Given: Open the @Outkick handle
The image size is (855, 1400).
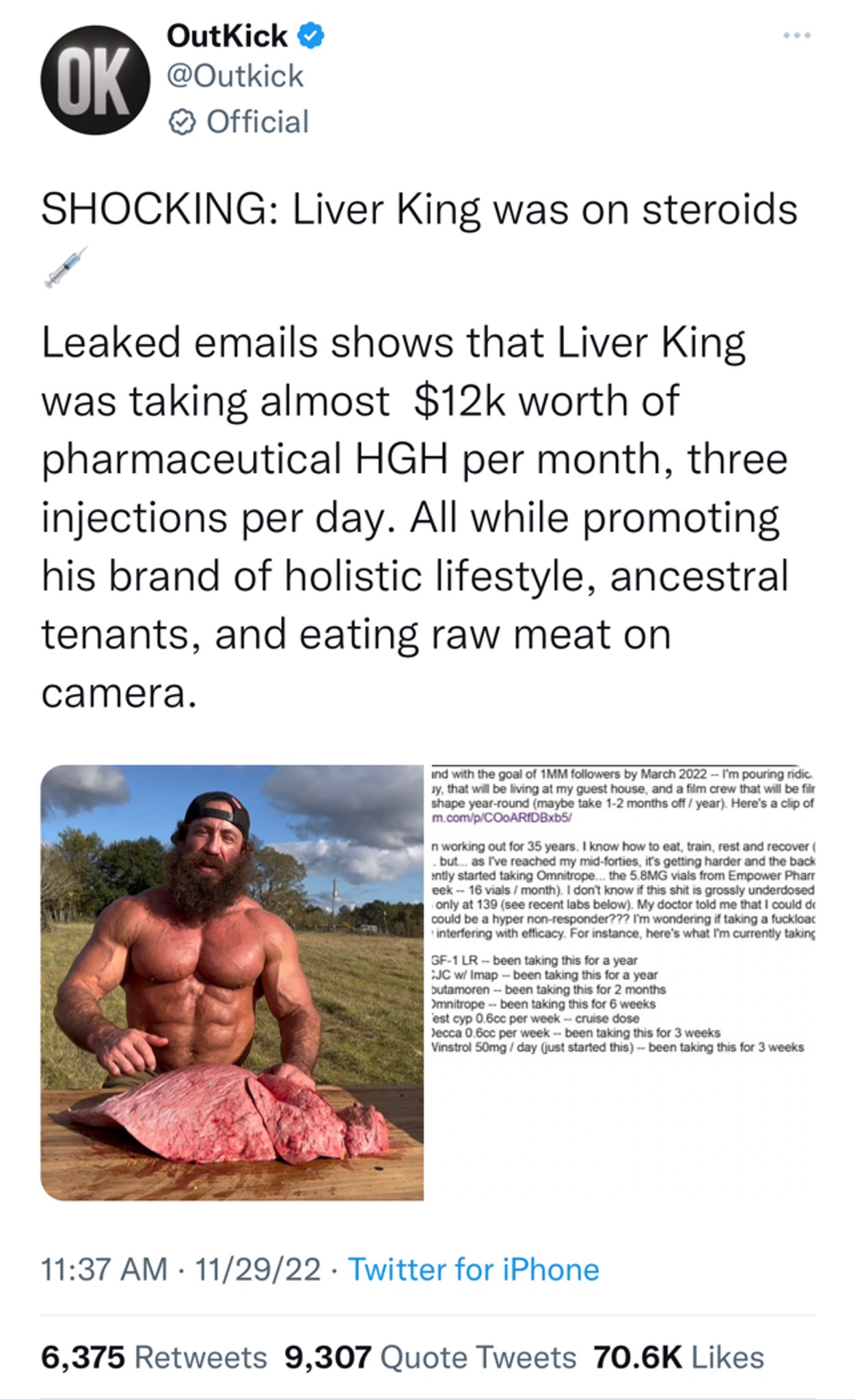Looking at the screenshot, I should pos(235,76).
